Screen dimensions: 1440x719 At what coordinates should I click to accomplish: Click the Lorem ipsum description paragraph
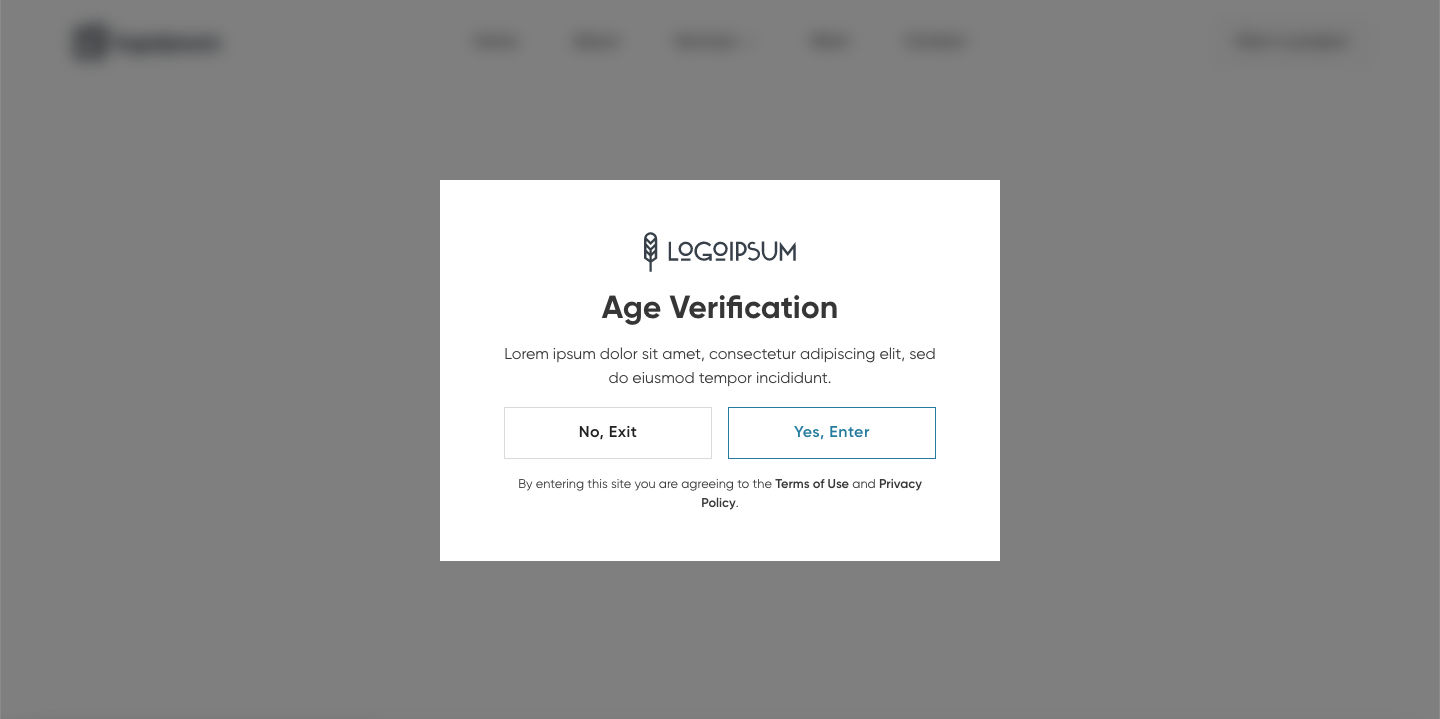click(719, 366)
